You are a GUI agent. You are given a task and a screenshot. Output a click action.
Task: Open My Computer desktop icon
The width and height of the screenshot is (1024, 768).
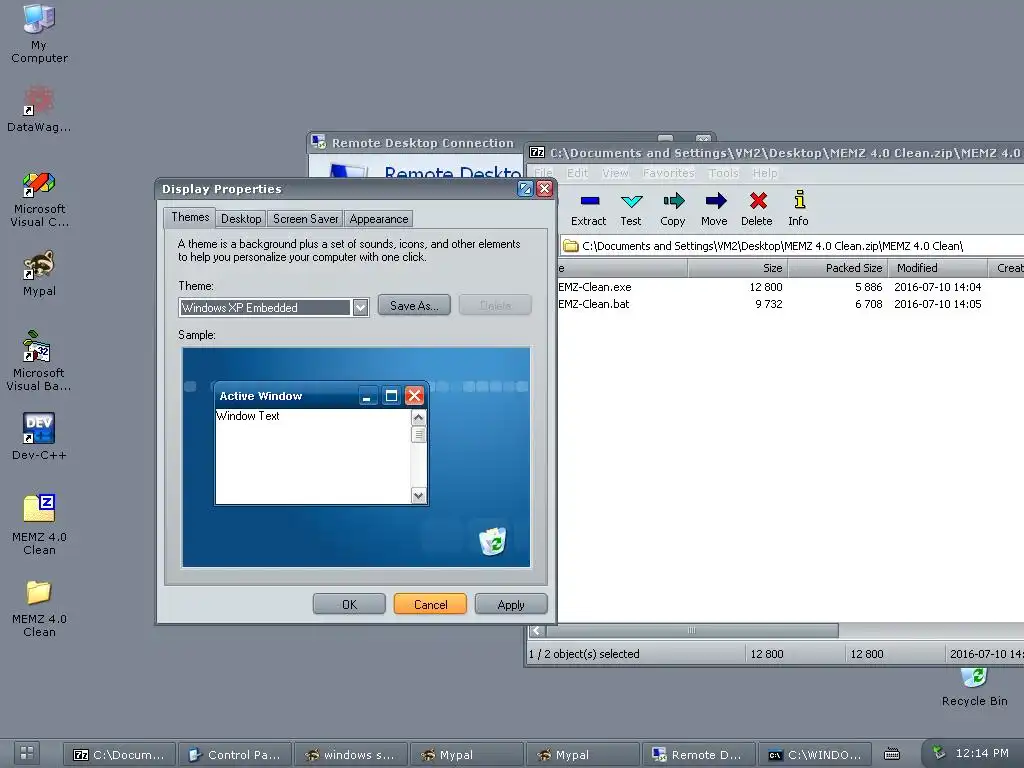(39, 34)
